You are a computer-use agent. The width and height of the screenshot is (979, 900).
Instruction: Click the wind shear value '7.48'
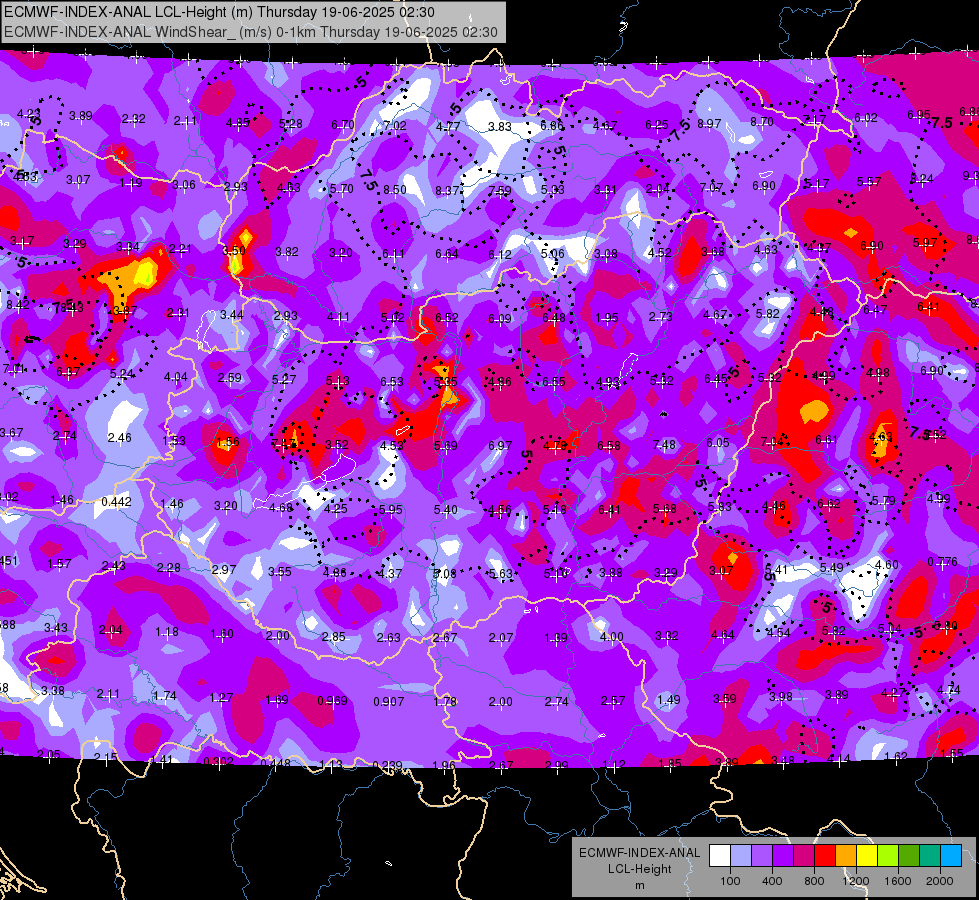(664, 445)
